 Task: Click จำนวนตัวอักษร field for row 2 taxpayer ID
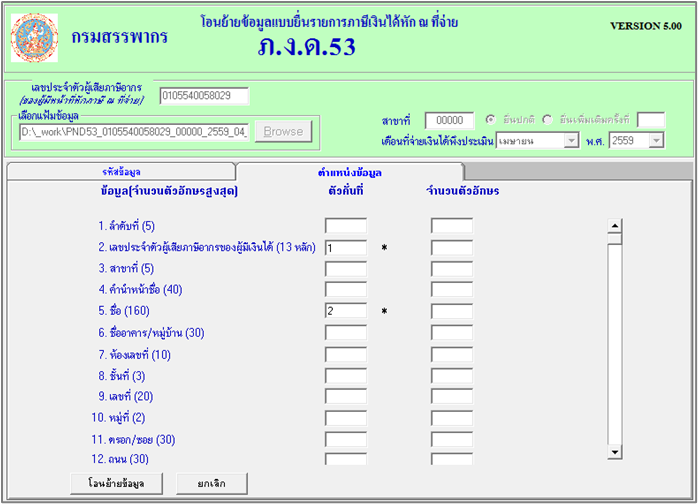click(x=452, y=248)
